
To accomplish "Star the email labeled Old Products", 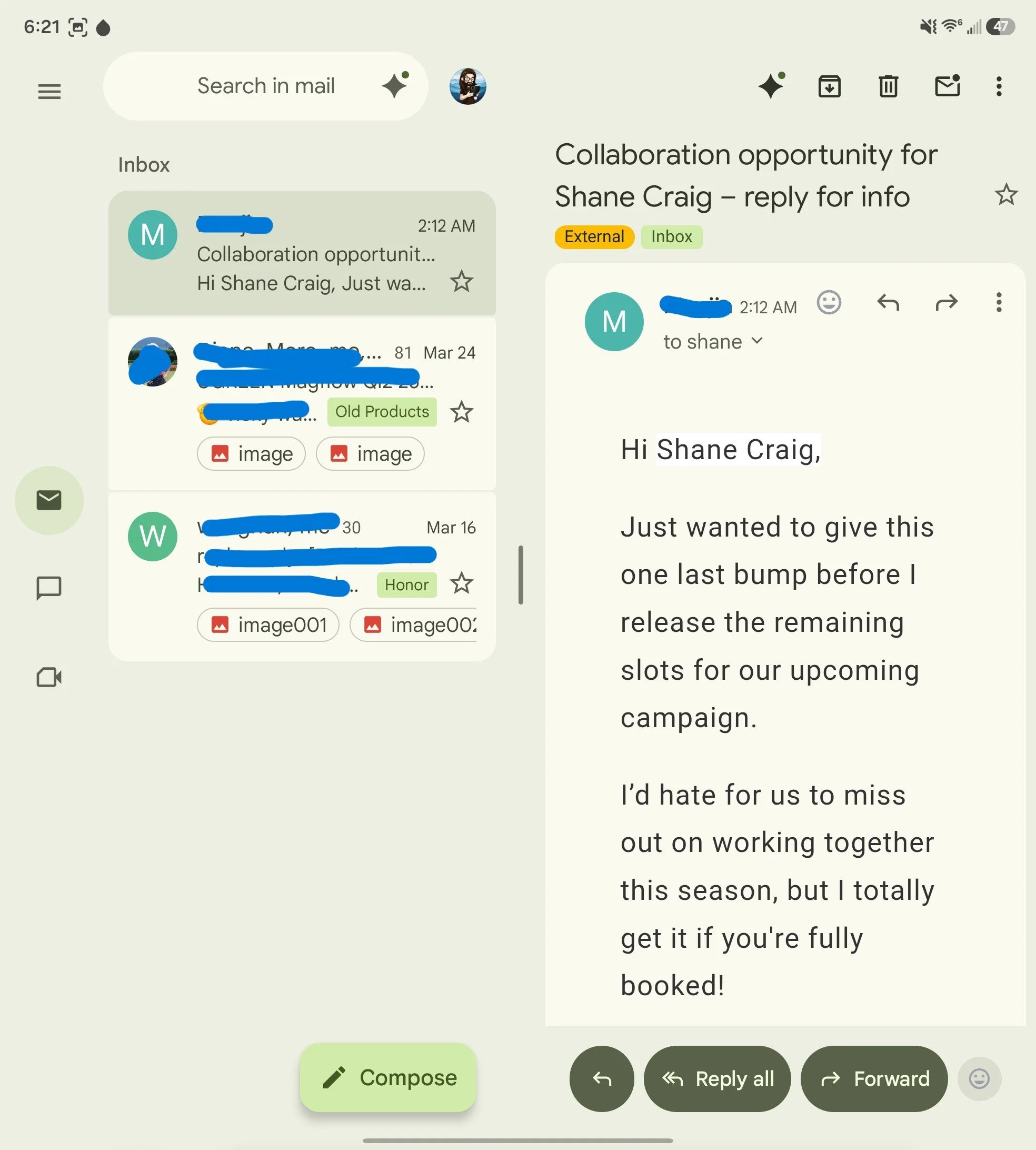I will [461, 412].
